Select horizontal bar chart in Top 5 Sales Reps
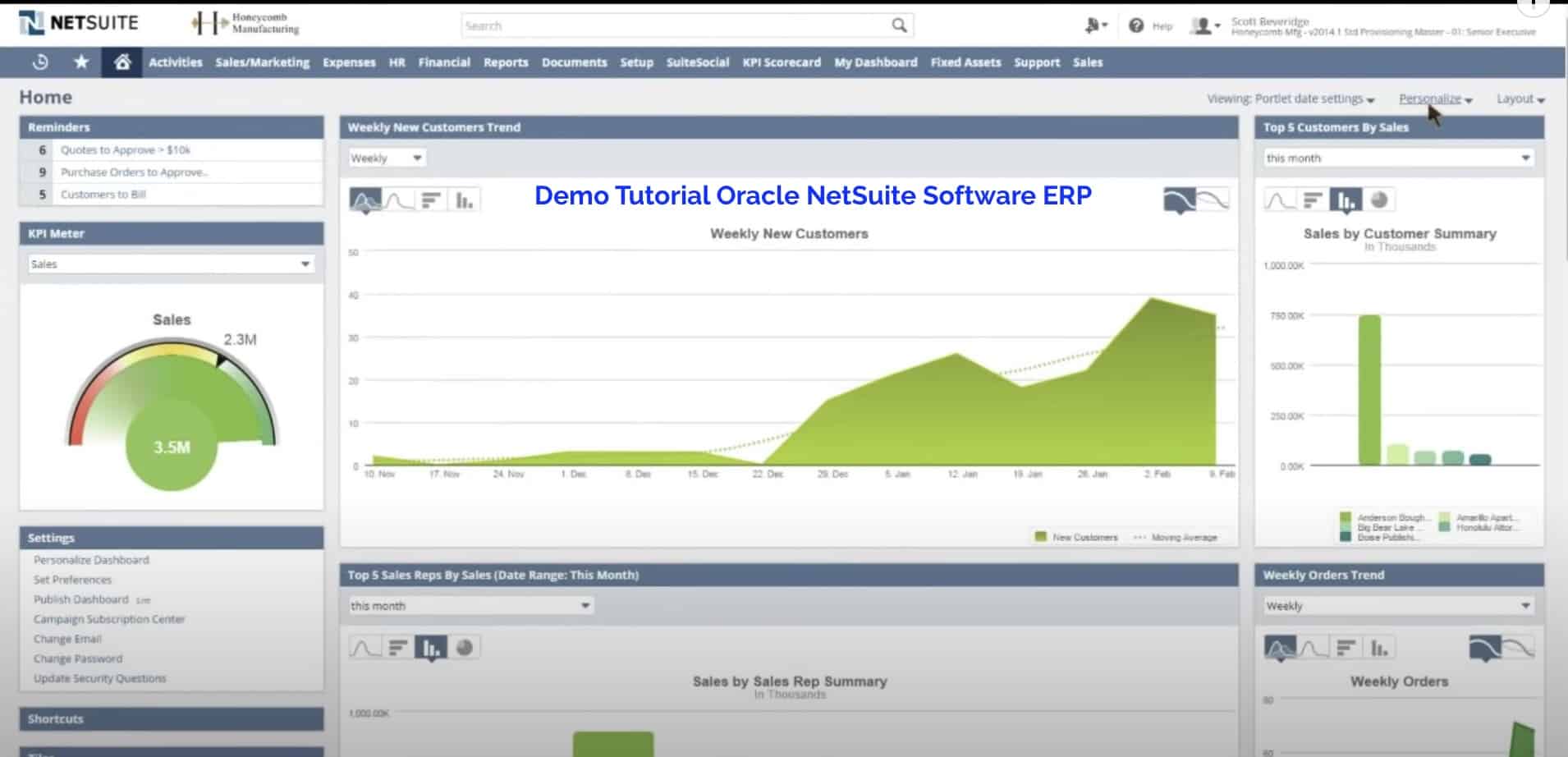Image resolution: width=1568 pixels, height=757 pixels. (398, 648)
